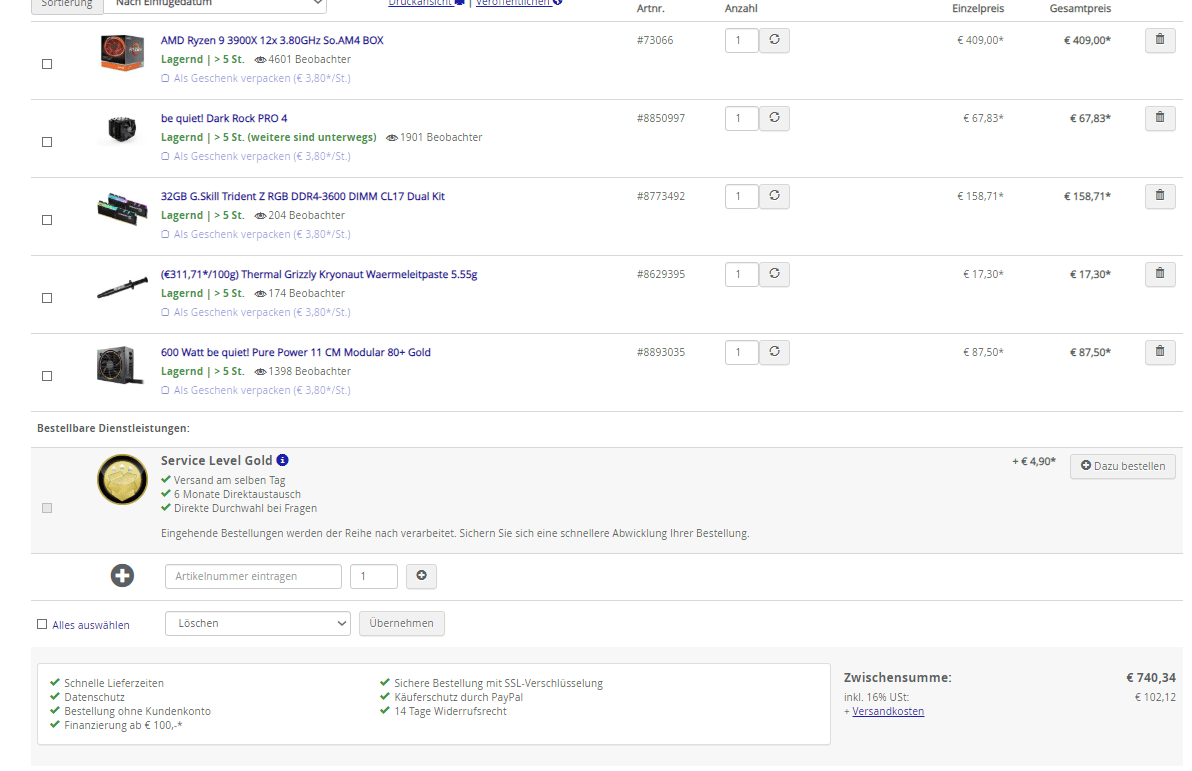This screenshot has width=1192, height=771.
Task: Click article number #8629395
Action: [661, 274]
